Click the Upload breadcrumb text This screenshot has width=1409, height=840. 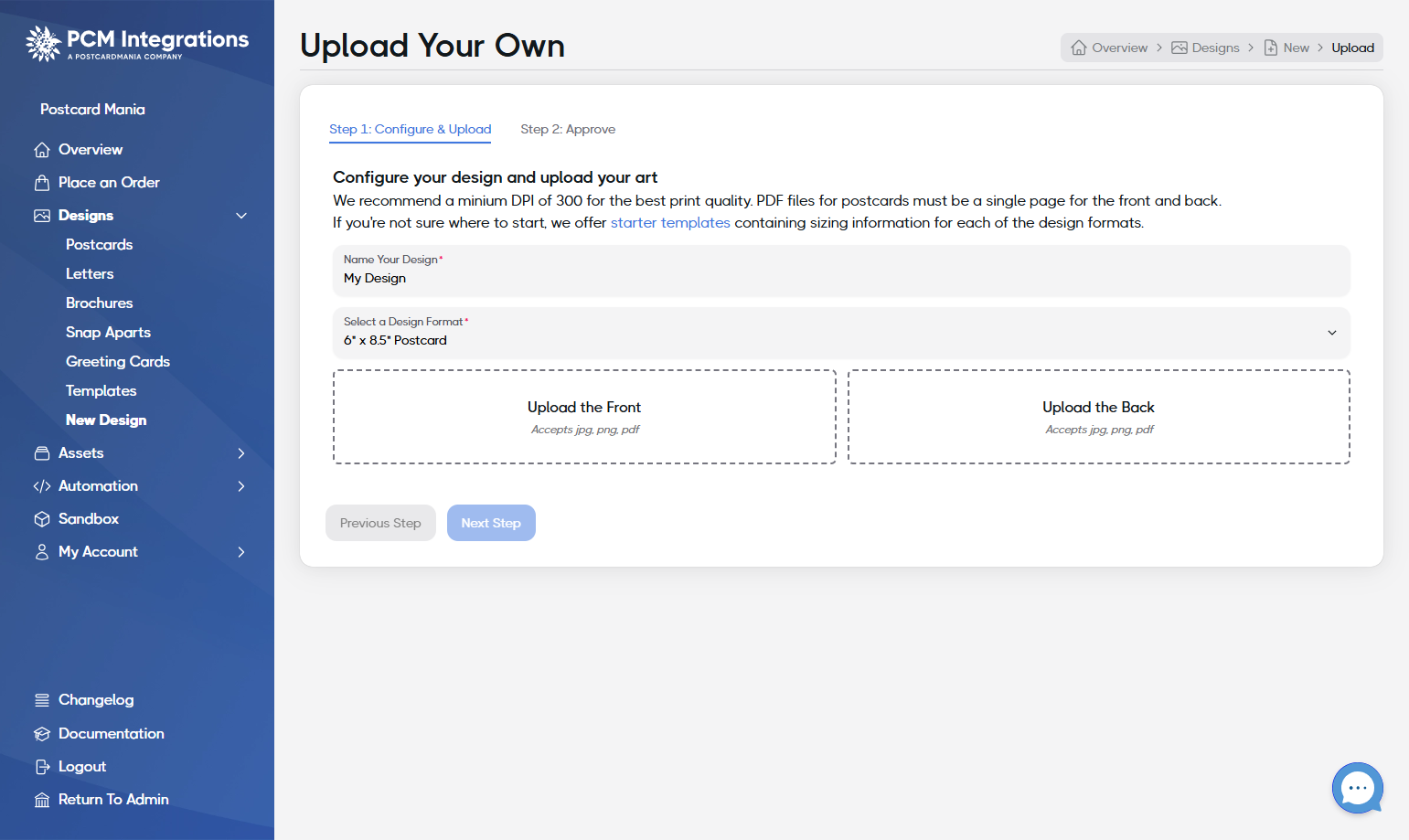tap(1353, 48)
